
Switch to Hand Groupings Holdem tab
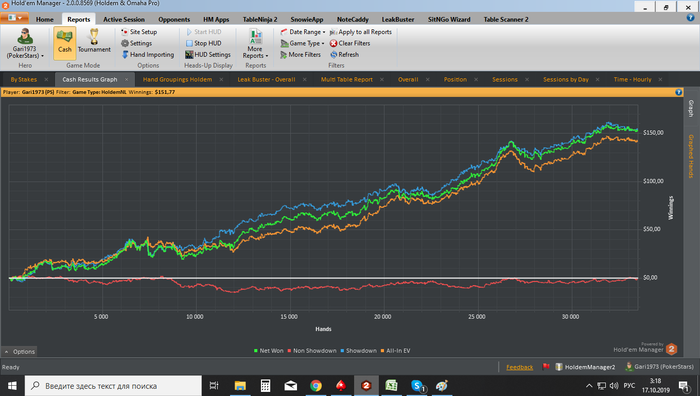177,79
